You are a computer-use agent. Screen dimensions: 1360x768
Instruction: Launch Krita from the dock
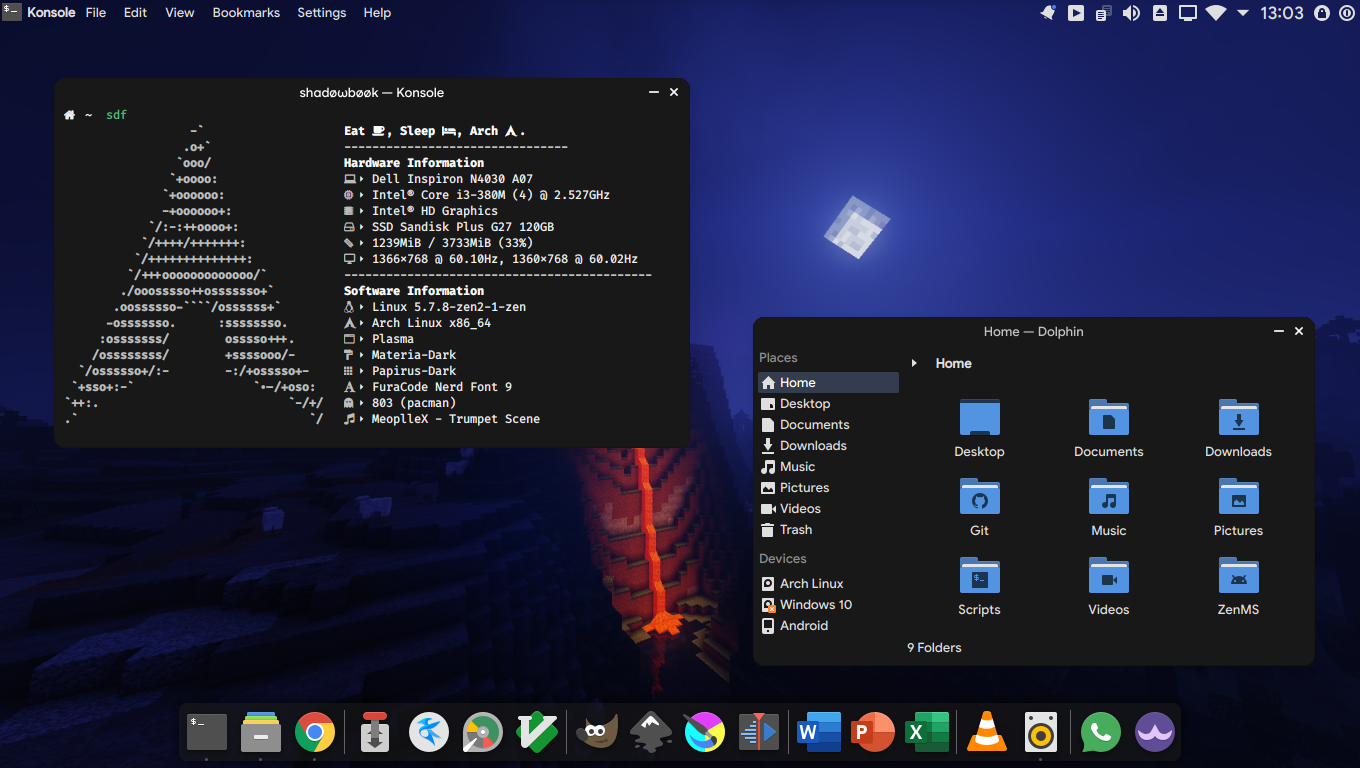click(705, 733)
